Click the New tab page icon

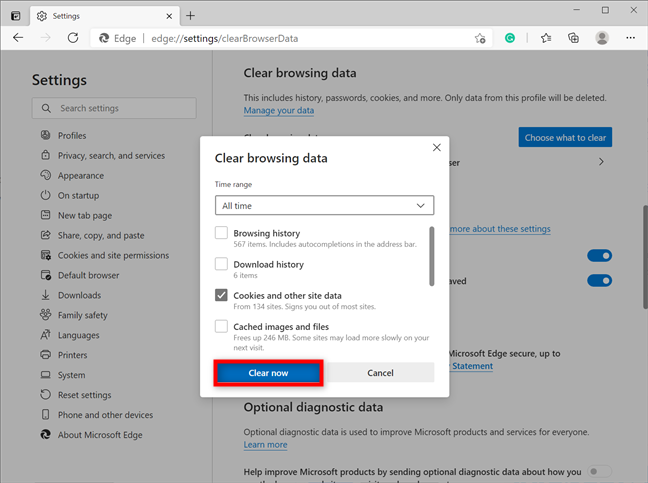[x=45, y=215]
